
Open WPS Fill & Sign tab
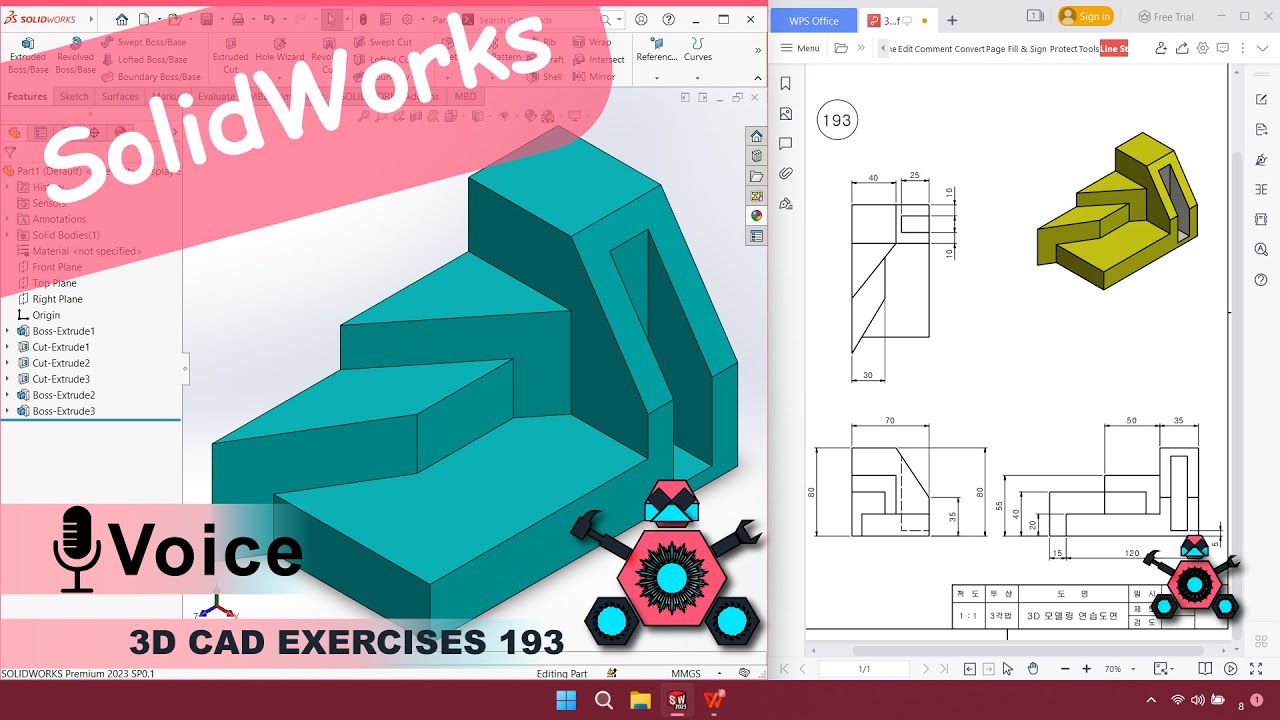click(x=1028, y=48)
